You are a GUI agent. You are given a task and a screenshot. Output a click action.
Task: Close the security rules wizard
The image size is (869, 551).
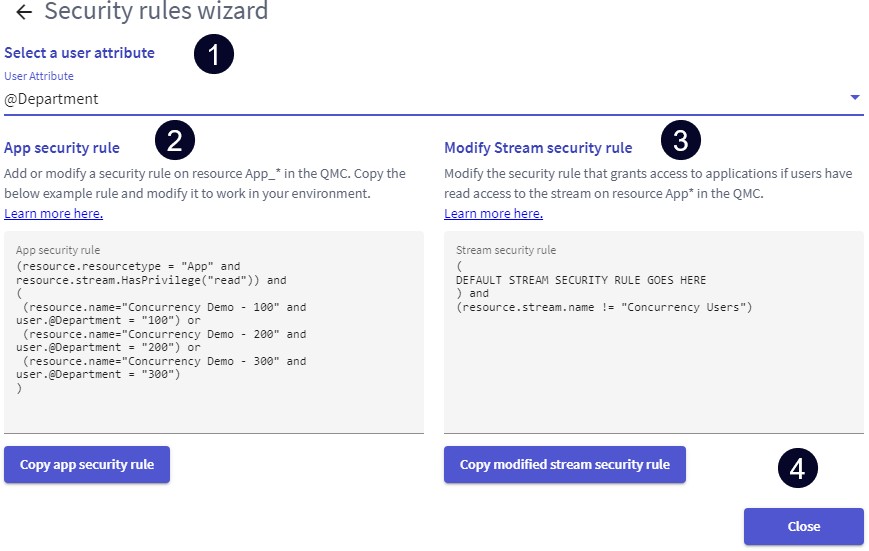click(x=804, y=526)
